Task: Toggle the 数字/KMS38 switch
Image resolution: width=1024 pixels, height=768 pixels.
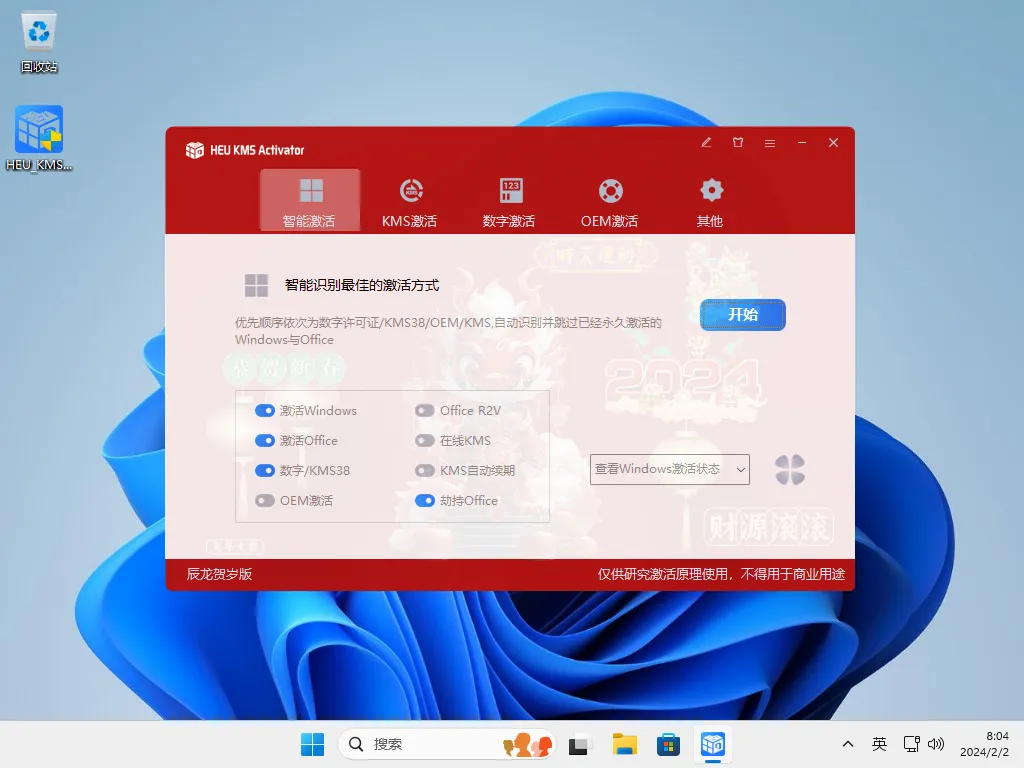Action: pyautogui.click(x=264, y=471)
